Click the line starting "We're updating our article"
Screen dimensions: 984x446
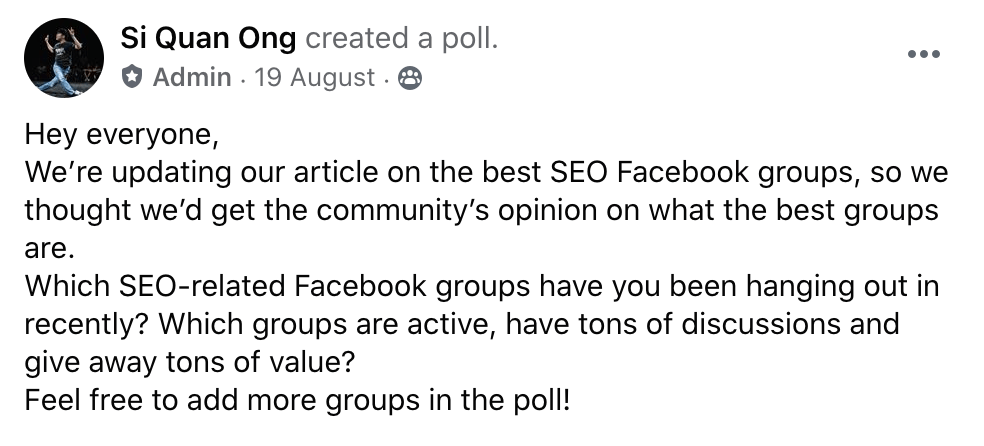pos(486,174)
